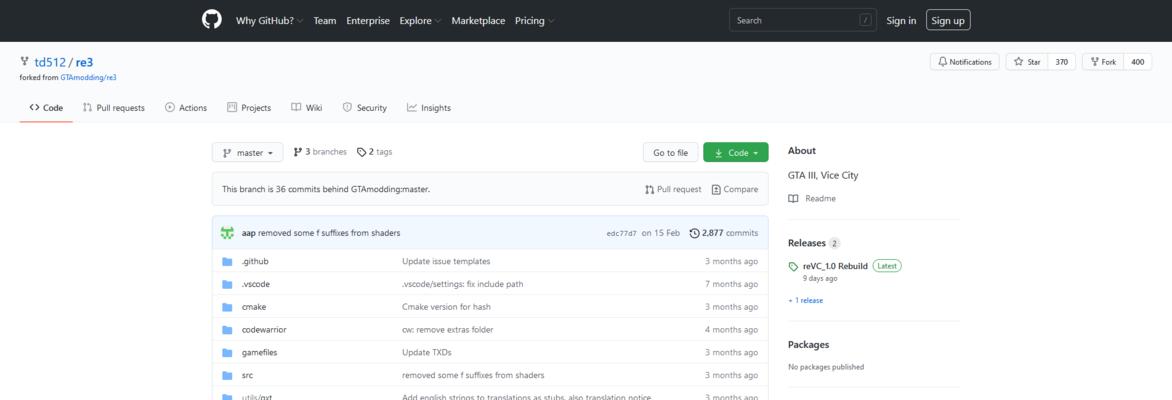Expand the Explore menu

point(420,21)
